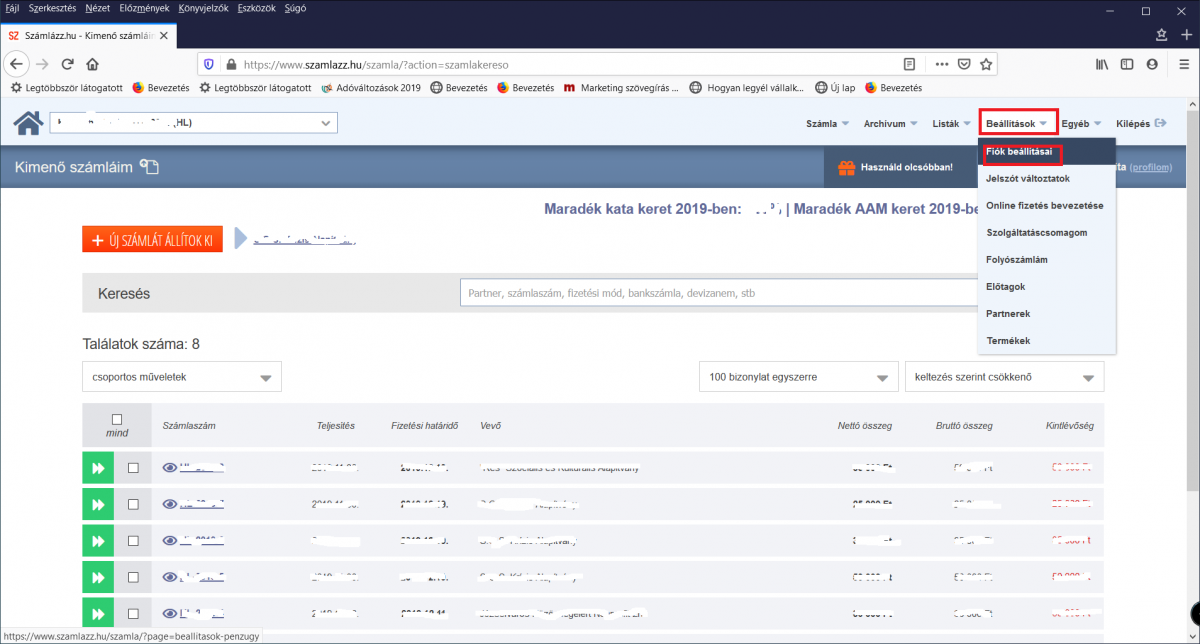Select 'Partnerek' menu item
The image size is (1200, 644).
(1047, 313)
